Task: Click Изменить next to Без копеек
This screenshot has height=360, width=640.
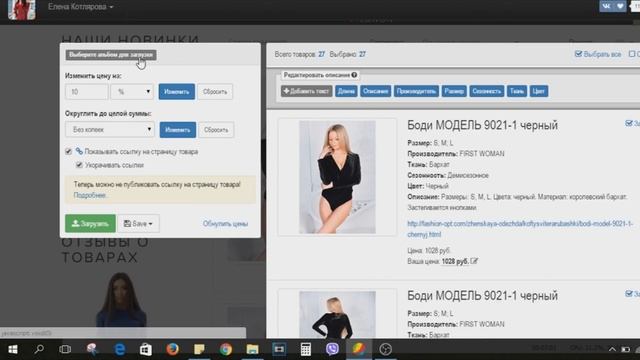Action: pyautogui.click(x=178, y=130)
